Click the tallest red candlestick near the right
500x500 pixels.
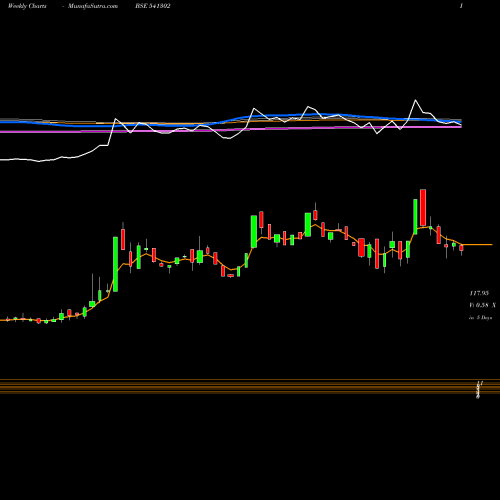[x=423, y=208]
